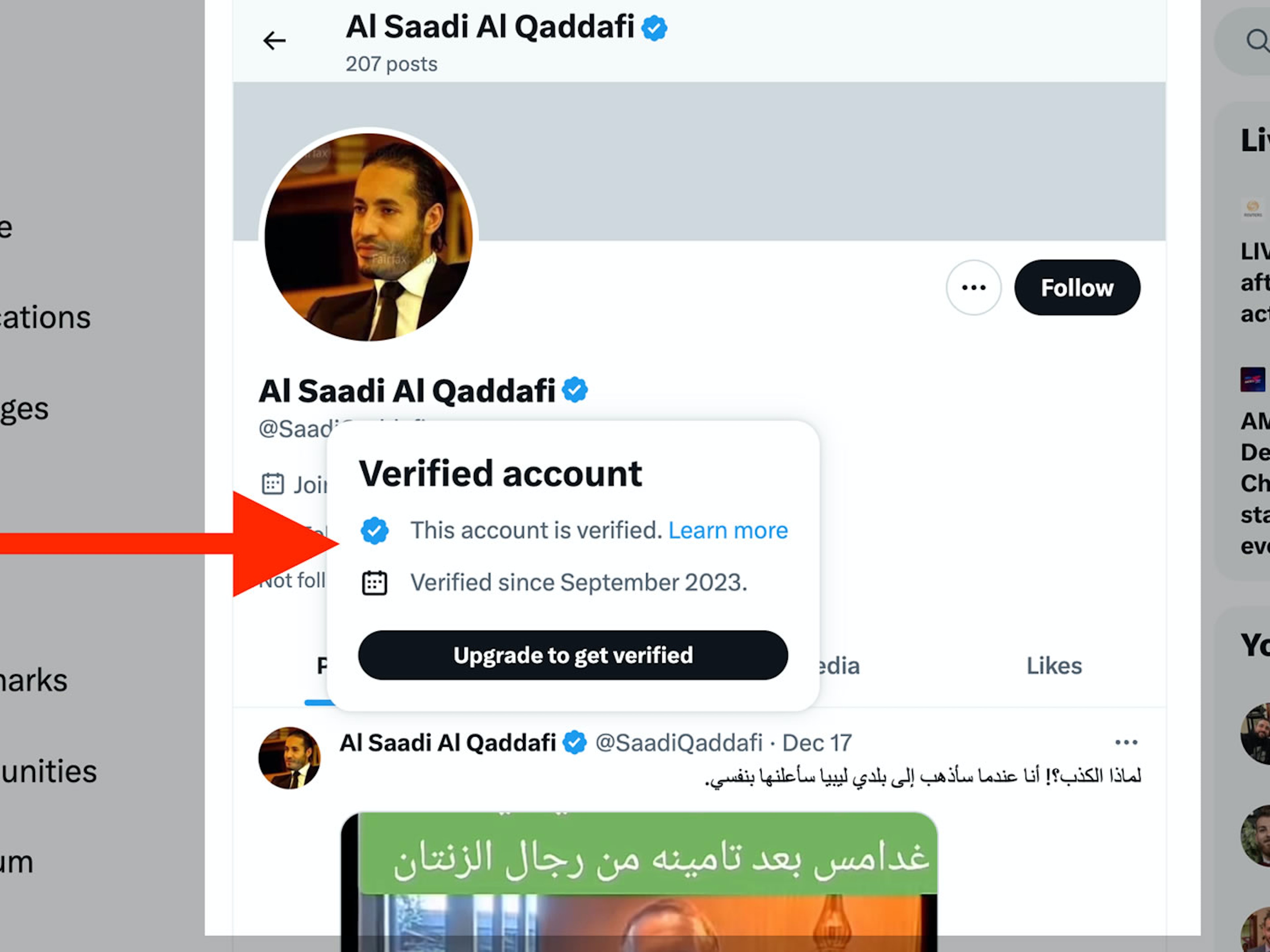Click the blue checkmark icon in the Verified account popup
This screenshot has width=1270, height=952.
click(x=374, y=531)
